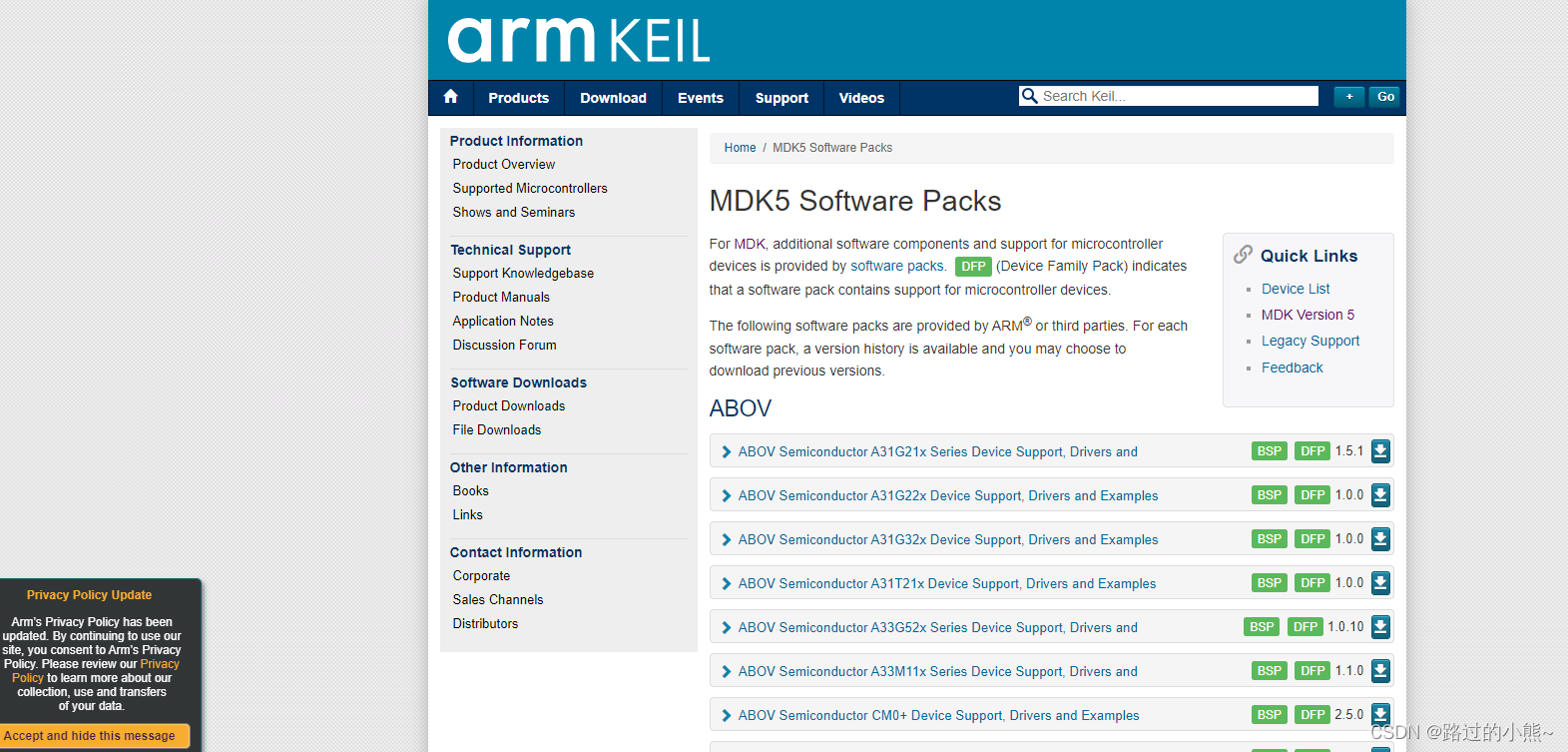
Task: Expand the A31G22x Device Support chevron
Action: [727, 496]
